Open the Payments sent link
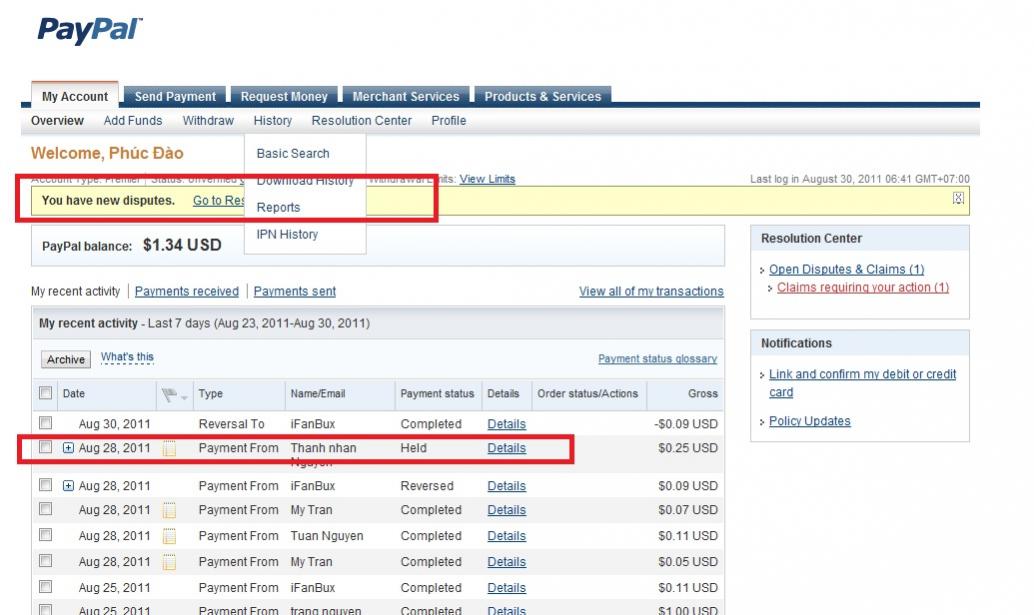The image size is (1034, 615). coord(295,291)
